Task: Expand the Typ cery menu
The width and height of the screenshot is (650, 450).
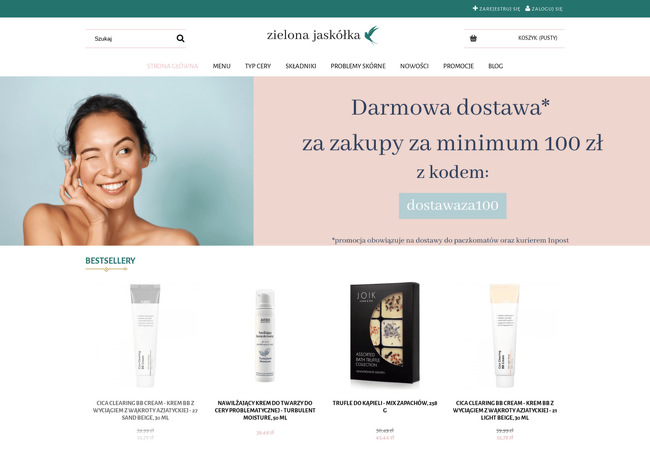Action: coord(258,66)
